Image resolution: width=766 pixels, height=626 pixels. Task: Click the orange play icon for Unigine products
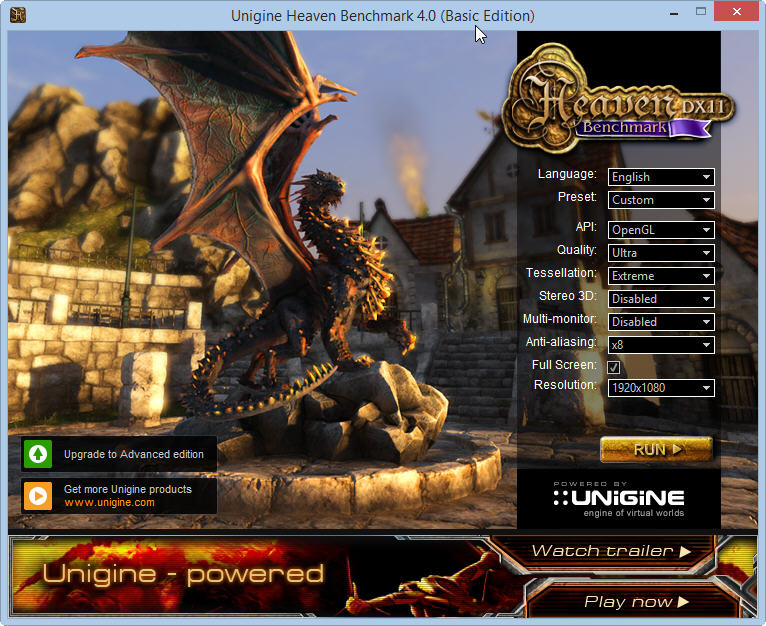[38, 496]
